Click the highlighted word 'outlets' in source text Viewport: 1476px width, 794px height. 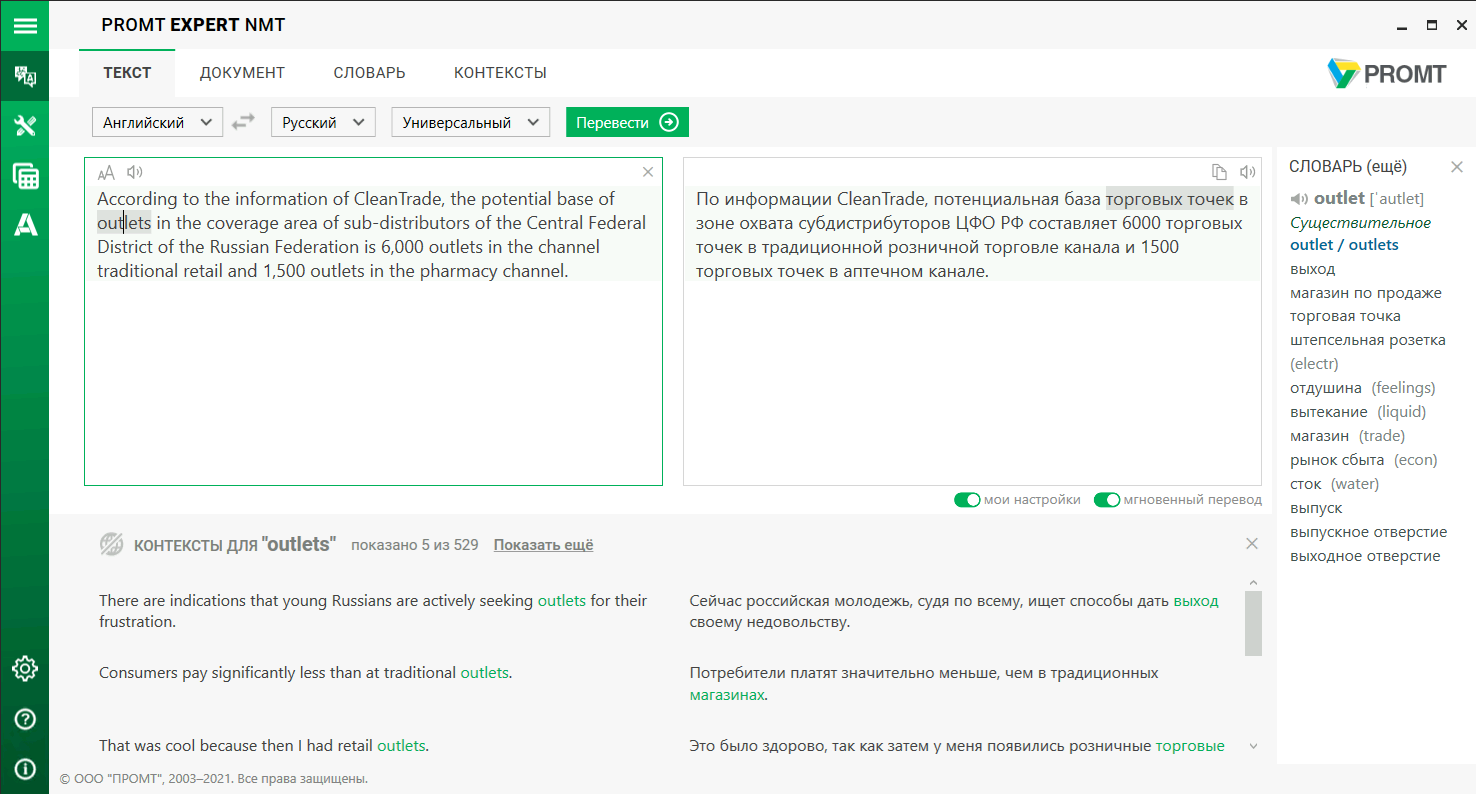(124, 223)
